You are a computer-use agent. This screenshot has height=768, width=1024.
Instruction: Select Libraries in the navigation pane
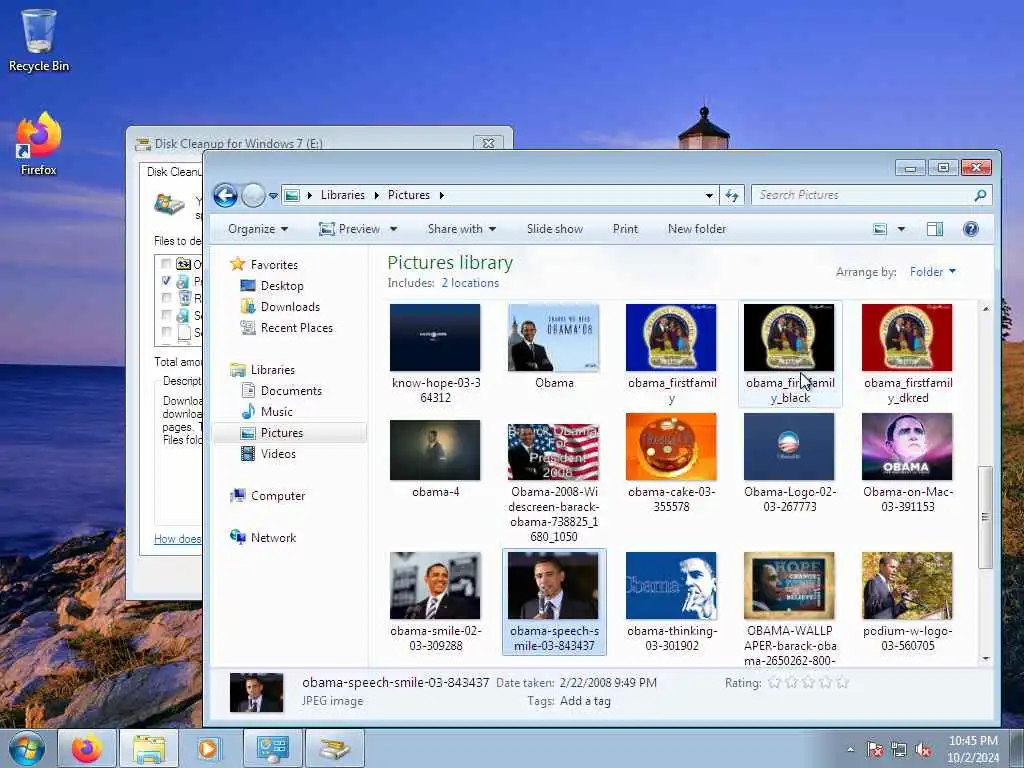coord(272,370)
